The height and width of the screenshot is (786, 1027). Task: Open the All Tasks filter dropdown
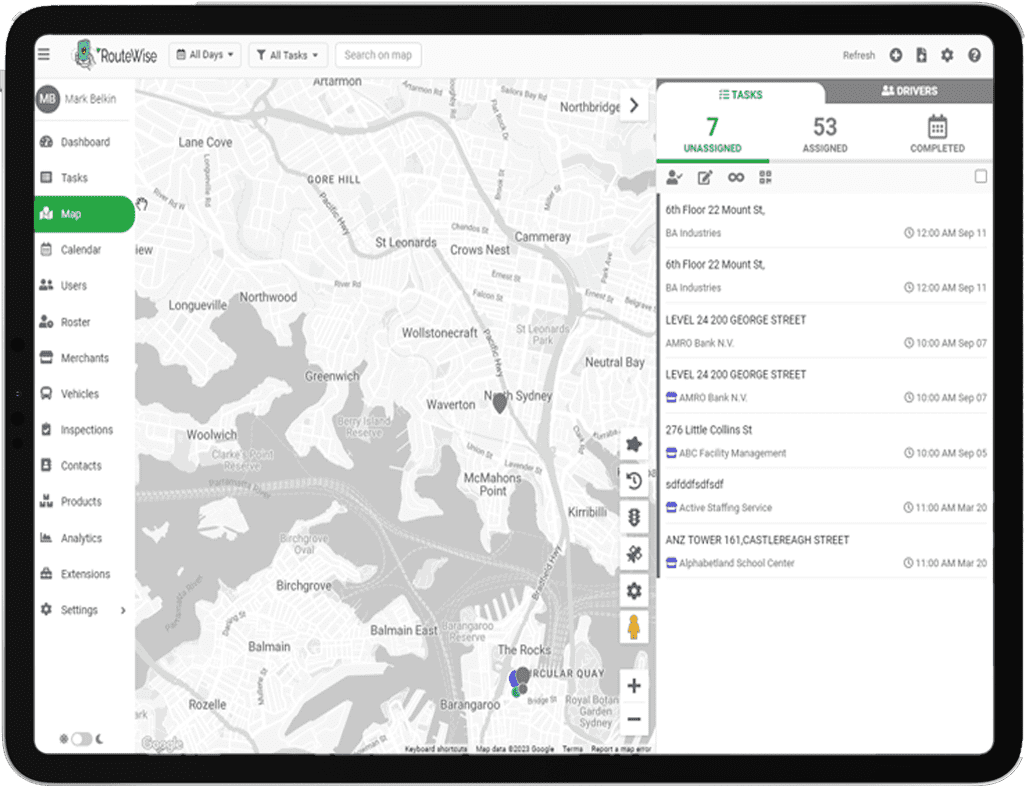pyautogui.click(x=287, y=54)
